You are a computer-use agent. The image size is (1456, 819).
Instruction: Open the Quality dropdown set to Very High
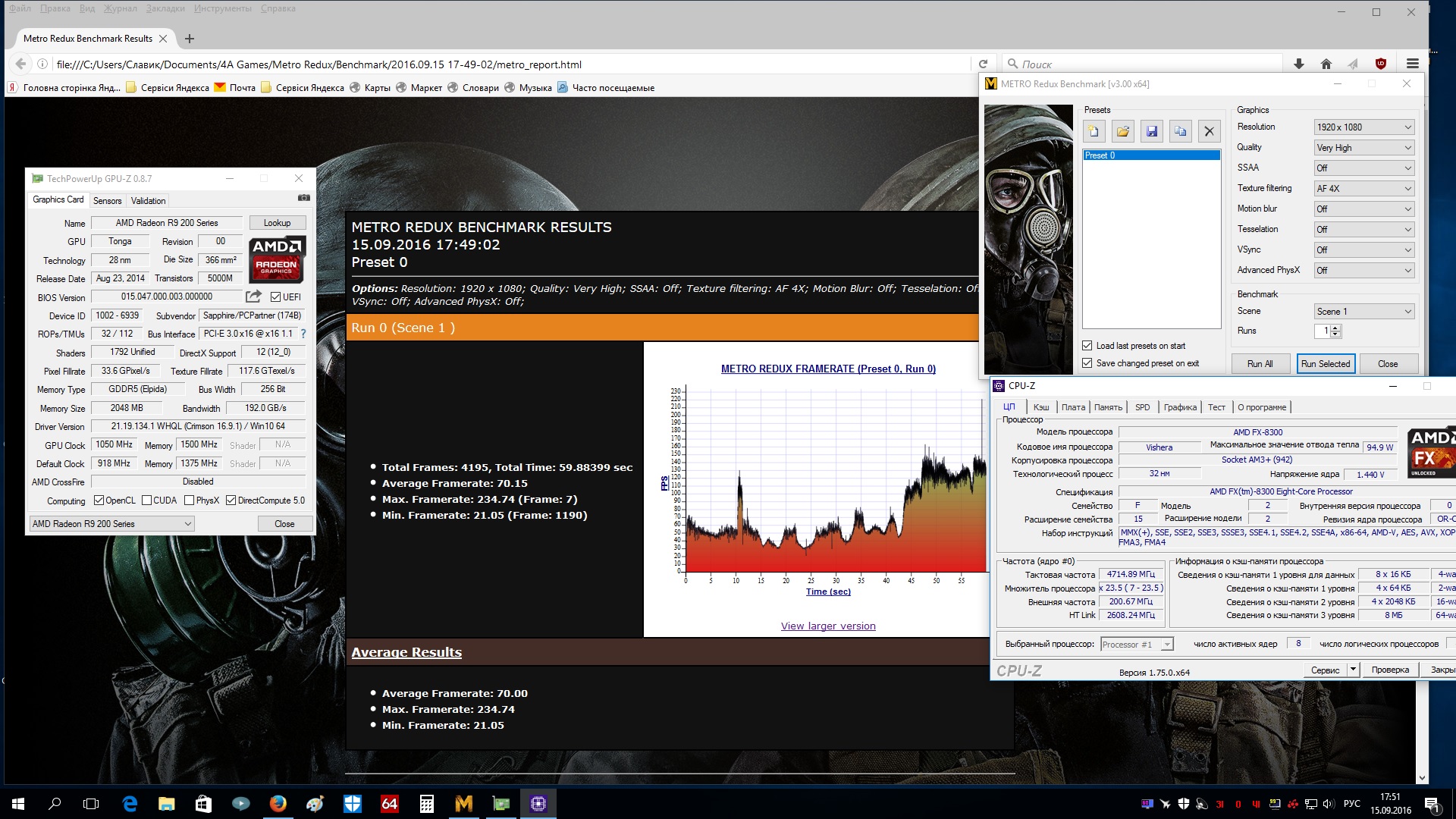[x=1363, y=148]
